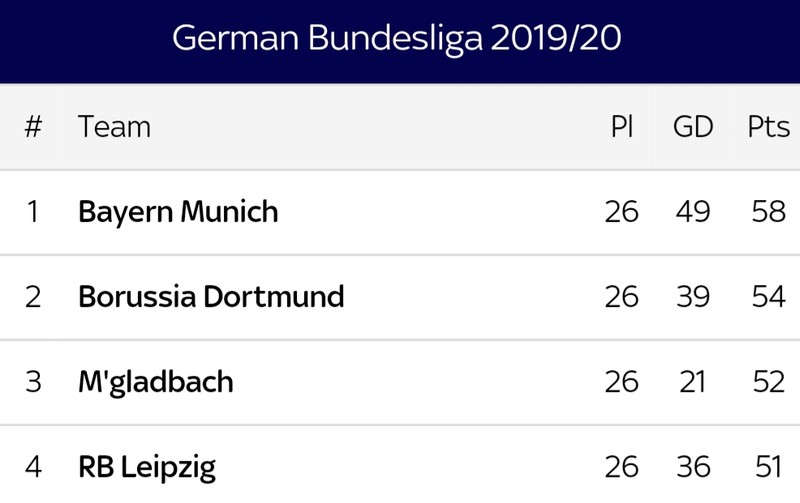Click the # position column header

(33, 127)
